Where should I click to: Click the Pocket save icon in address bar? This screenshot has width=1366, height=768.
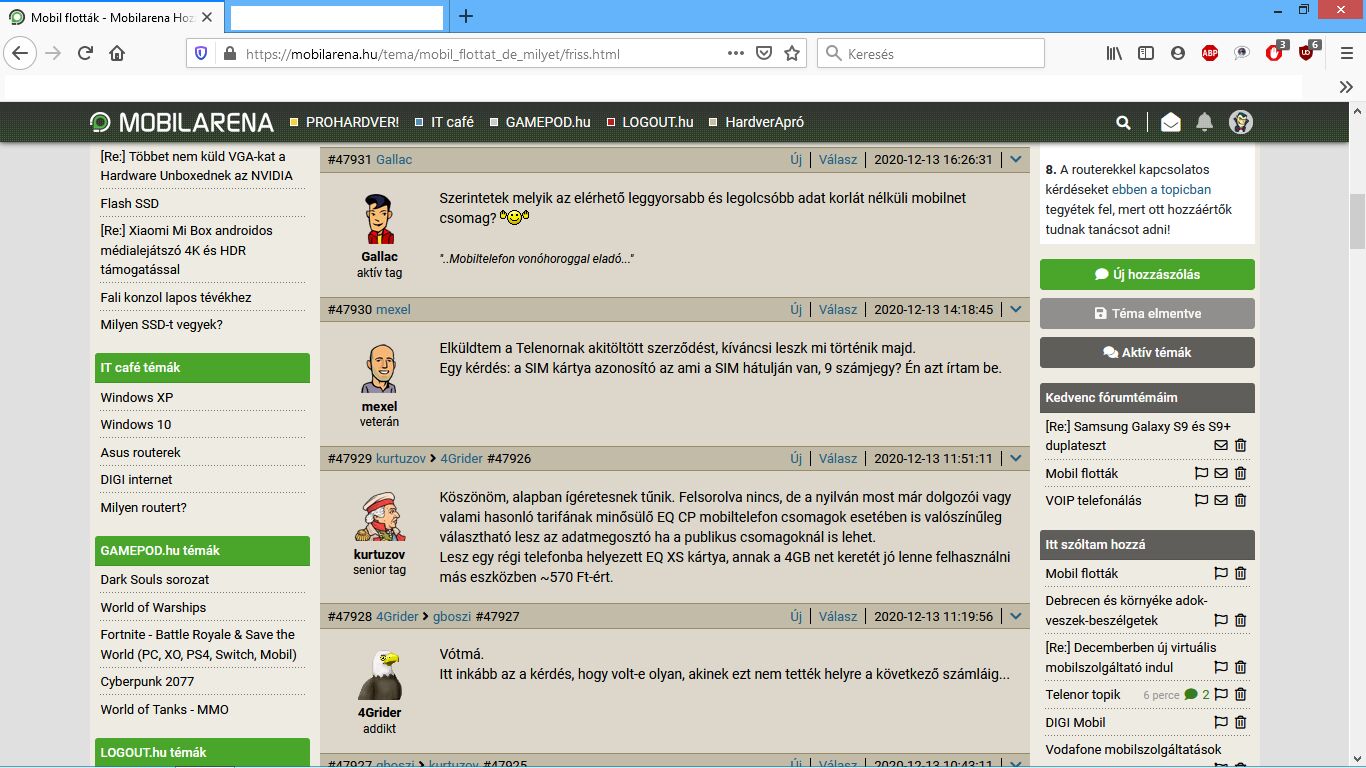(764, 54)
